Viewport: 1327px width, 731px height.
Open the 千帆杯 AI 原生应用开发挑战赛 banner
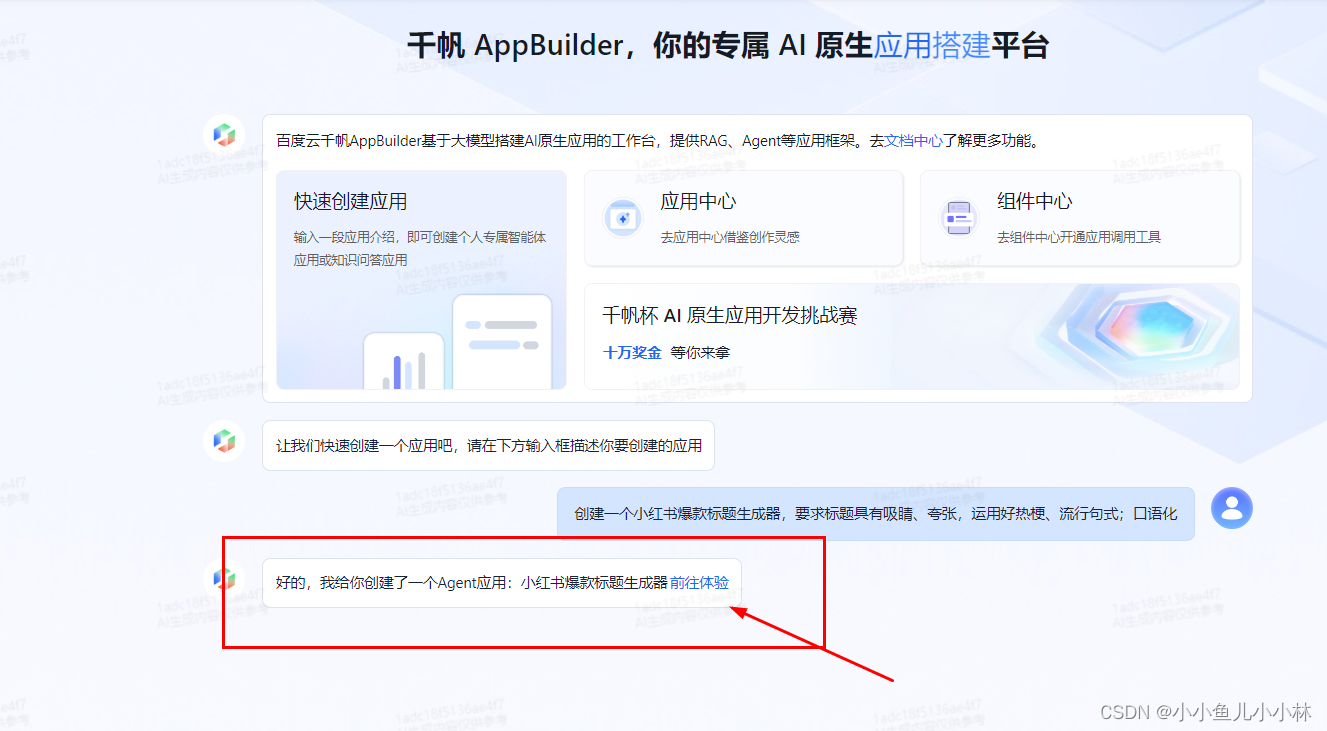912,336
